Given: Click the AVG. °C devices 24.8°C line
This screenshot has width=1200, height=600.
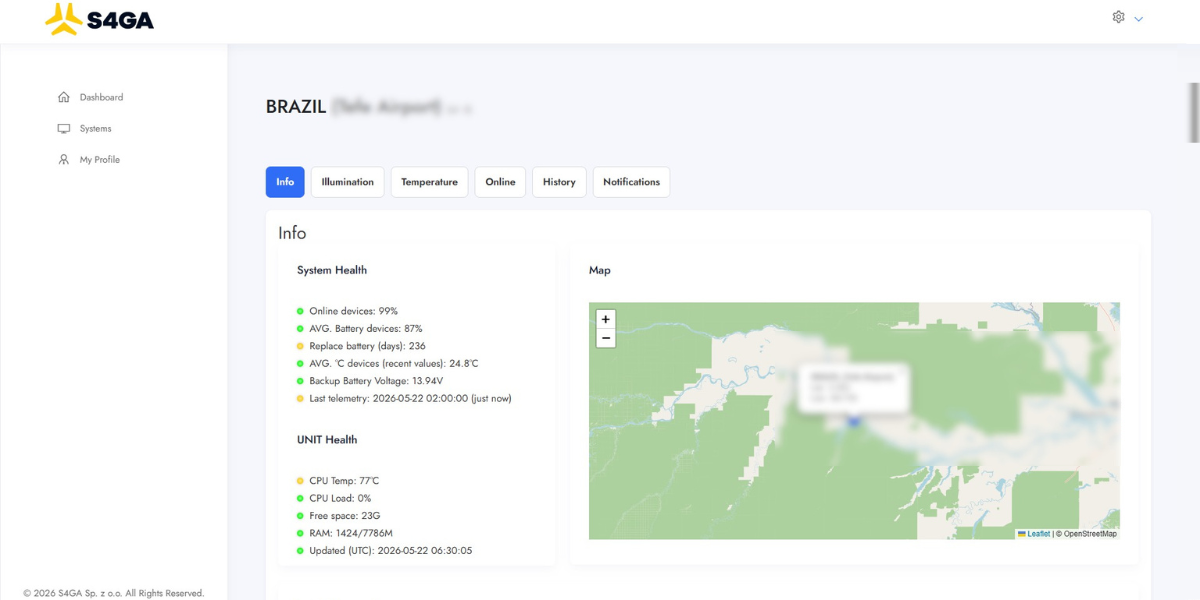Looking at the screenshot, I should (394, 363).
